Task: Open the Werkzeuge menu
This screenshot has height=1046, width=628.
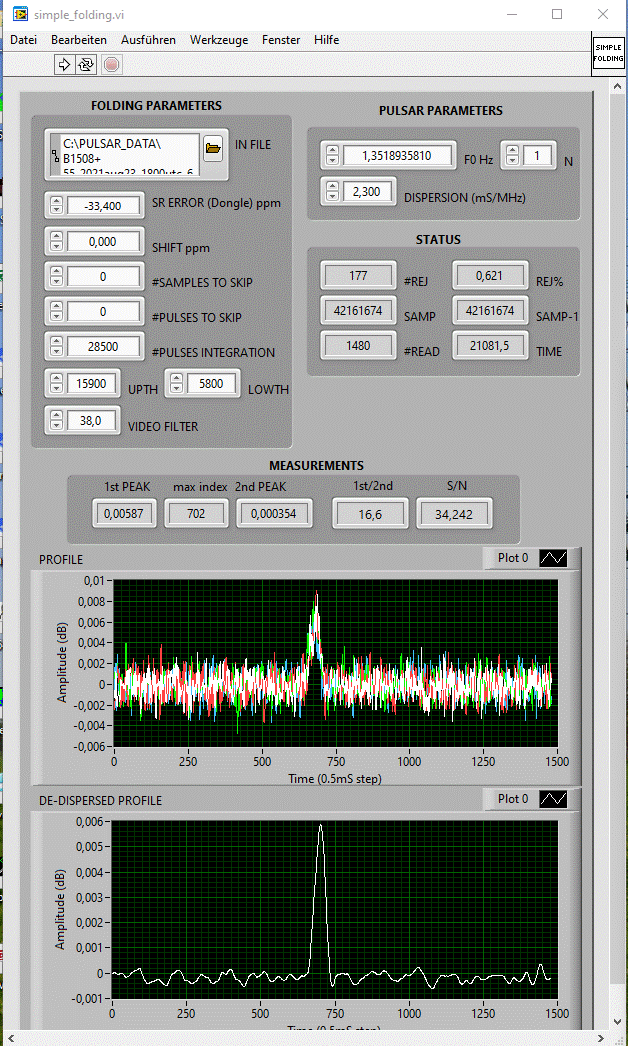Action: coord(219,40)
